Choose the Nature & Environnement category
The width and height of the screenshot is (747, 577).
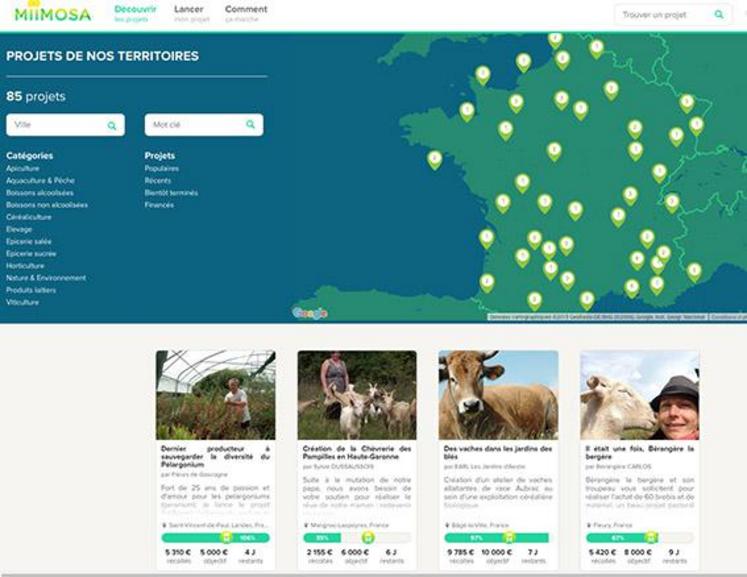[x=46, y=278]
